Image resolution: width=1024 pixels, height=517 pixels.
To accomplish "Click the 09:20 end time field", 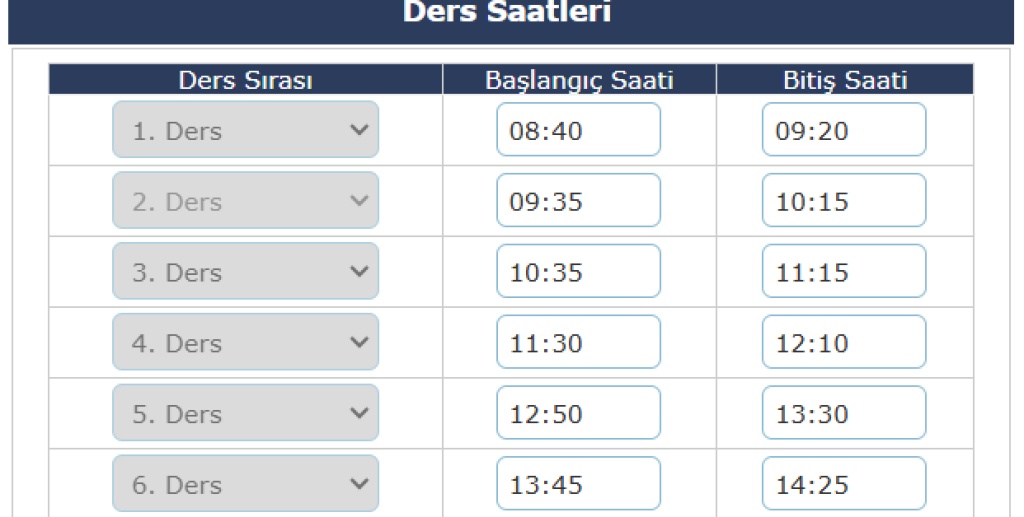I will pyautogui.click(x=843, y=130).
